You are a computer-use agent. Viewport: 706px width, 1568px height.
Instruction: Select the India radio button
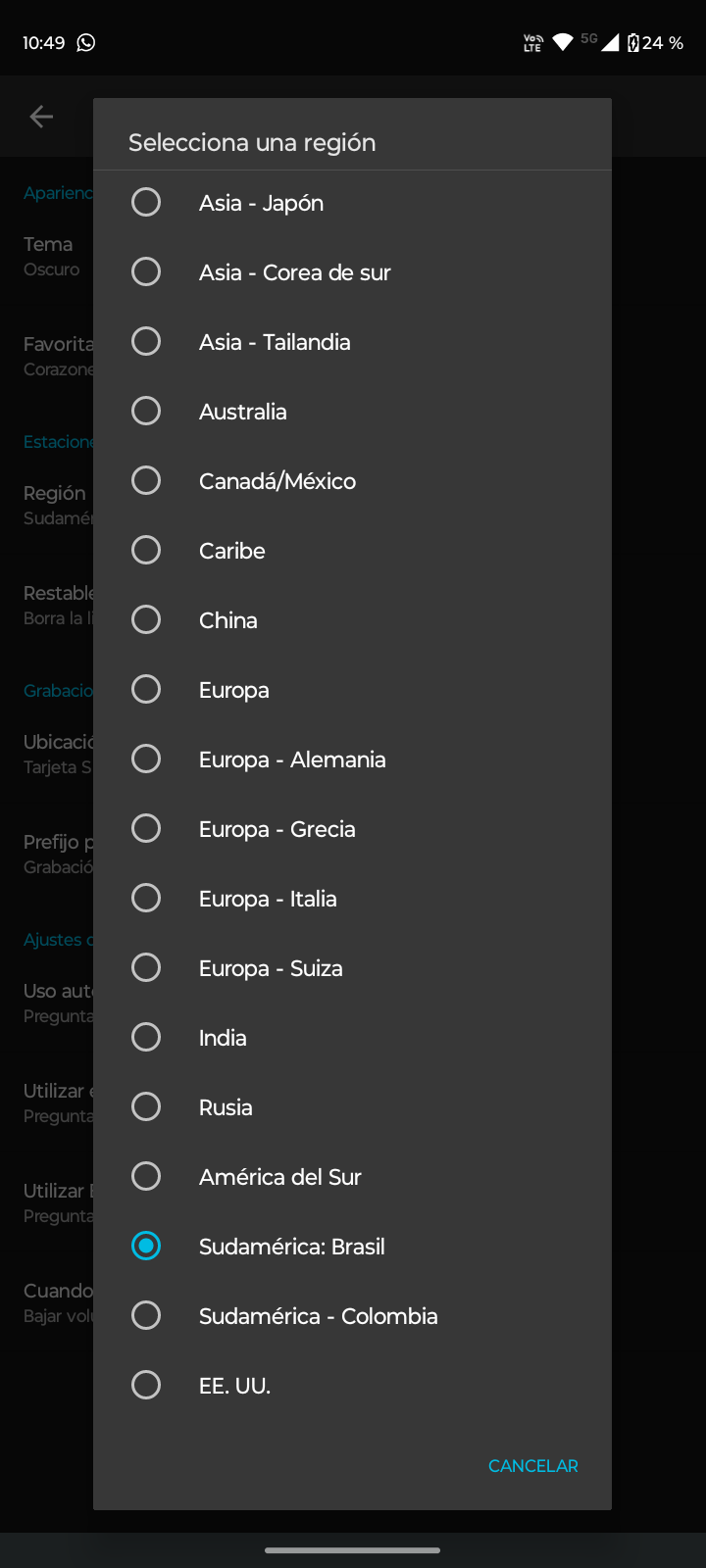click(x=146, y=1038)
